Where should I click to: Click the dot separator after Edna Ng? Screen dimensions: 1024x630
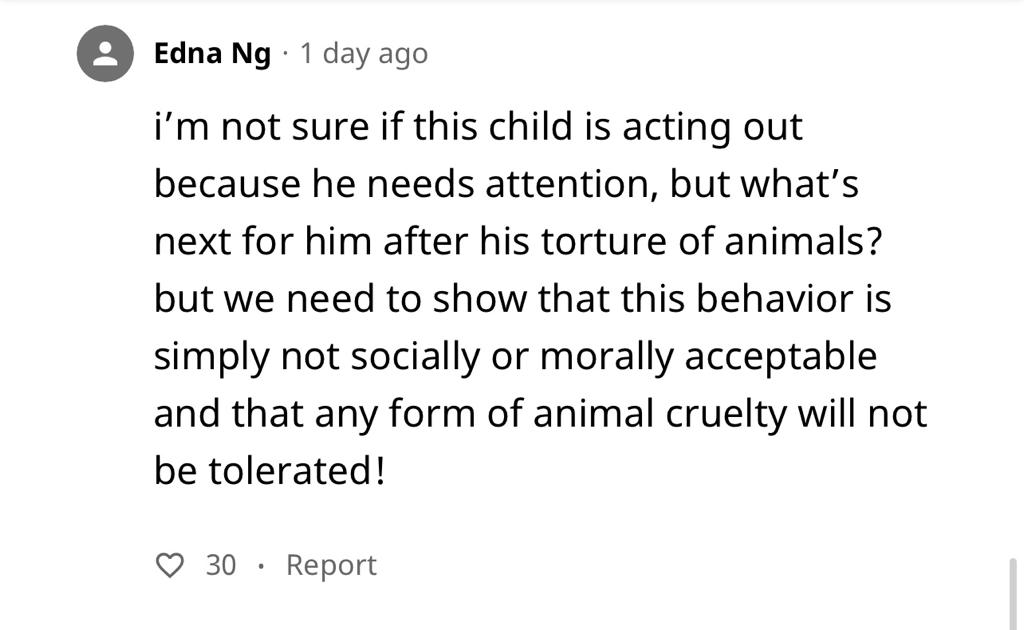(x=285, y=54)
